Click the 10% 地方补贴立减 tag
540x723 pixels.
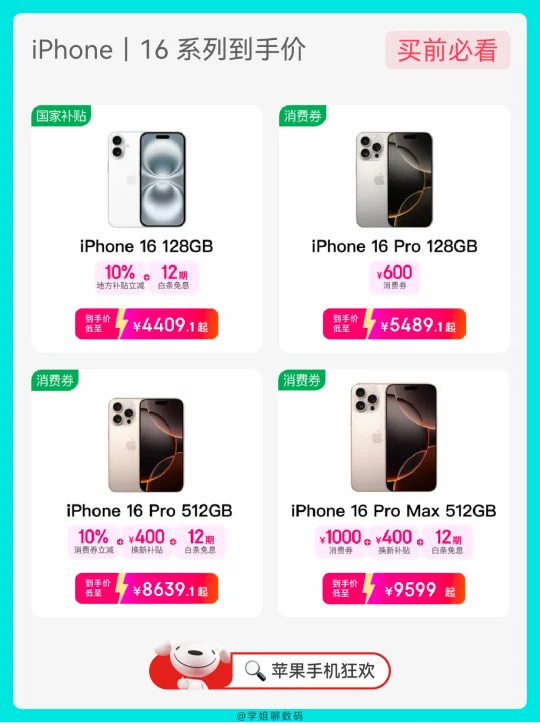pos(120,277)
